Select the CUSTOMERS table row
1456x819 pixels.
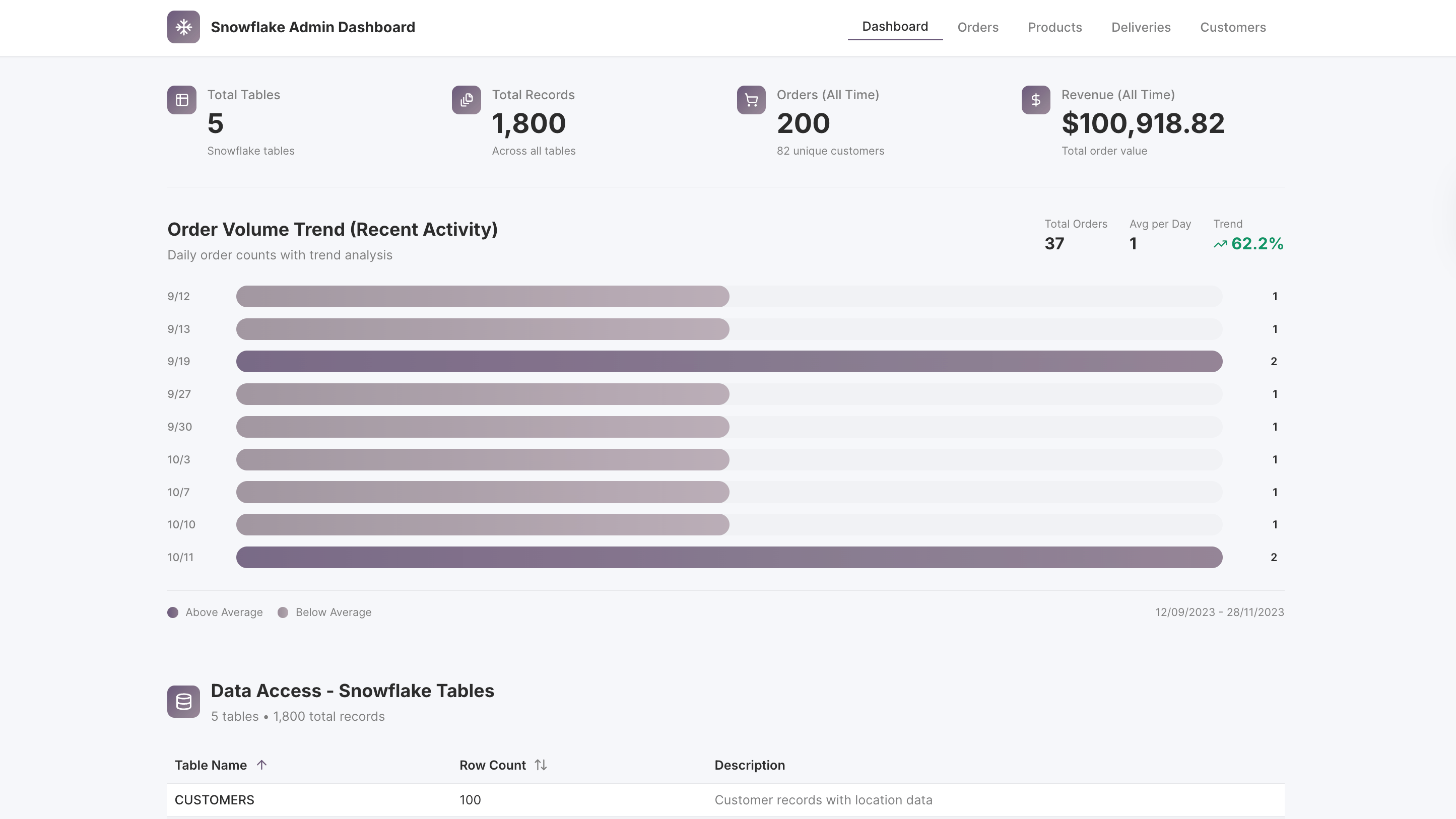(x=725, y=800)
